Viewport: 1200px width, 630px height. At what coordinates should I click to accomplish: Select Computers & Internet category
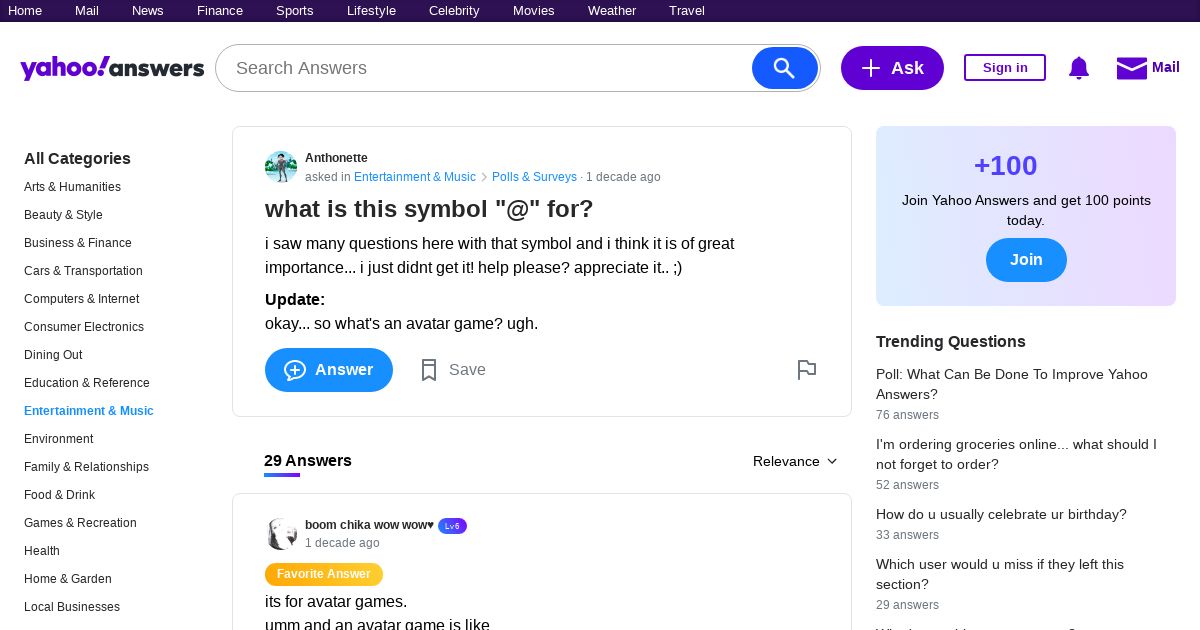[82, 299]
